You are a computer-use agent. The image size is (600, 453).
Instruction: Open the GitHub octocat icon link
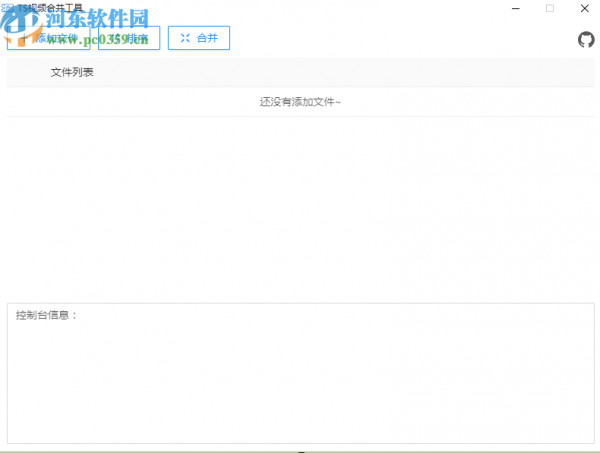click(586, 40)
